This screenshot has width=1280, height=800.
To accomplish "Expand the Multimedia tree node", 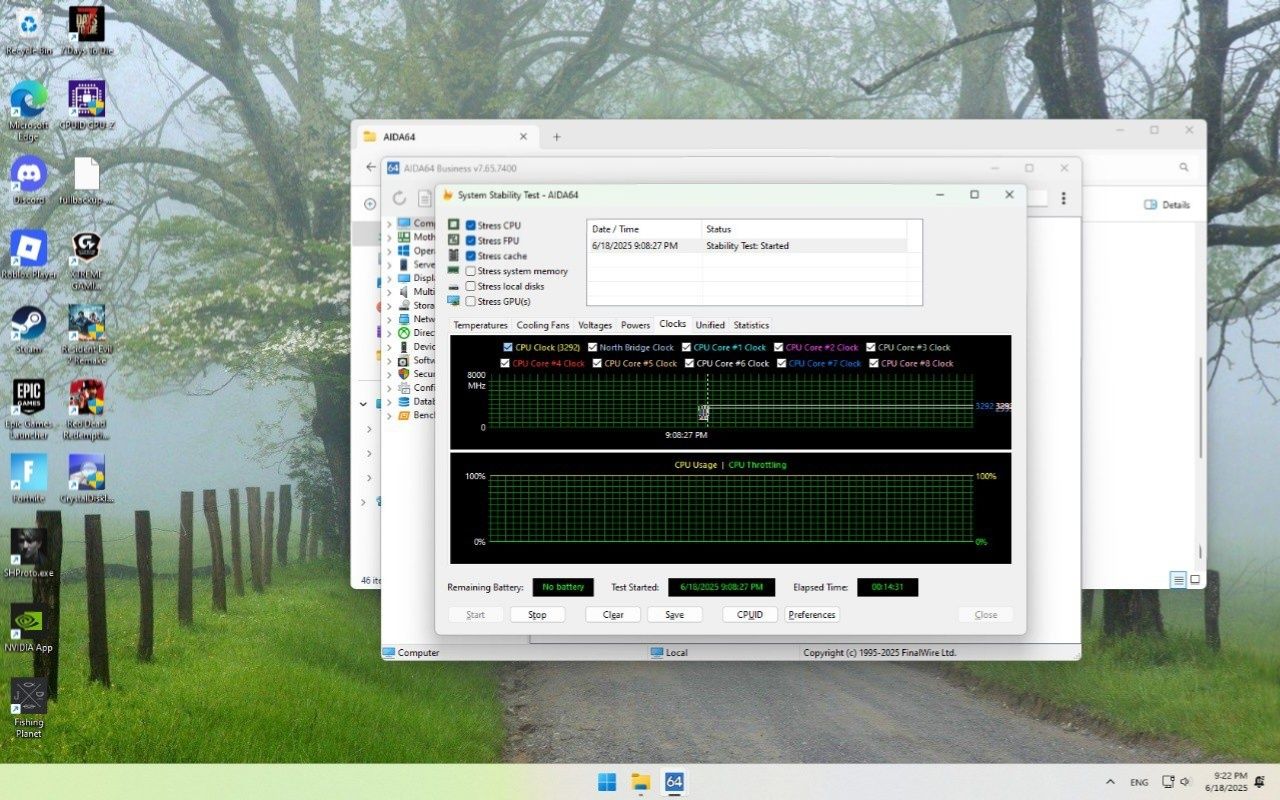I will [389, 292].
